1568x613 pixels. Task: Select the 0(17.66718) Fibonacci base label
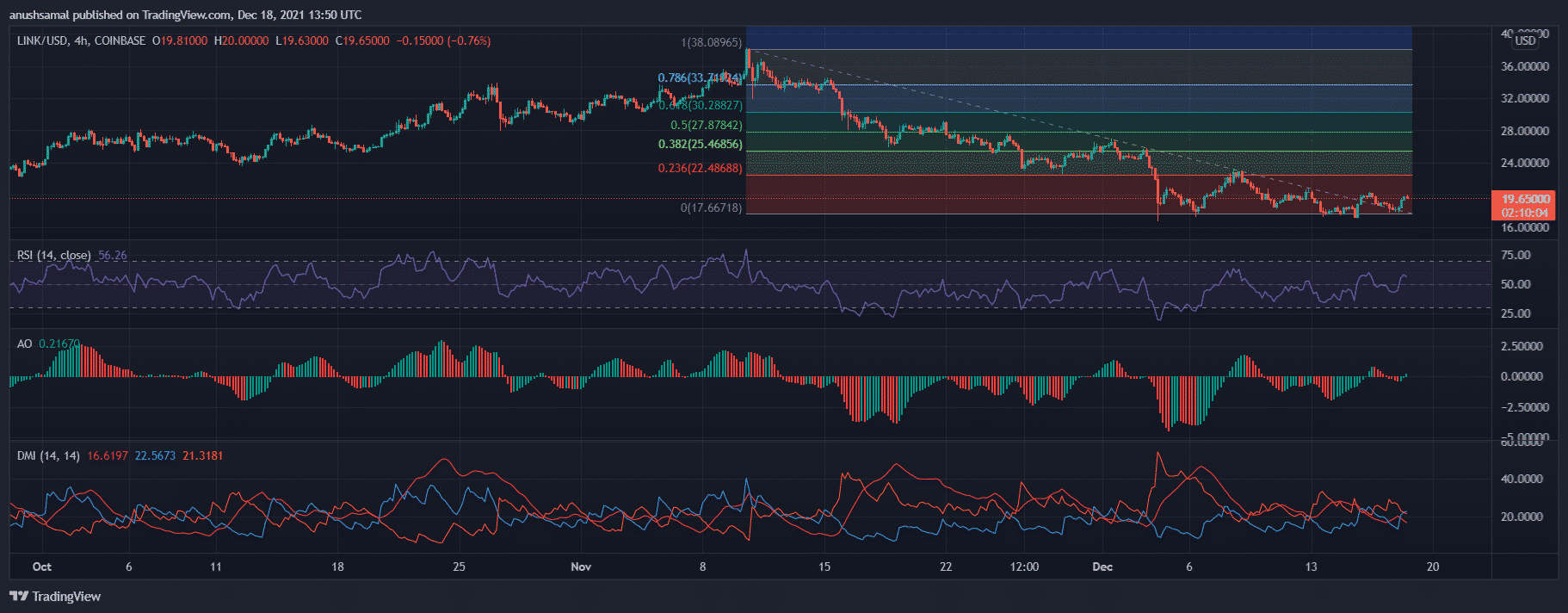pyautogui.click(x=711, y=207)
